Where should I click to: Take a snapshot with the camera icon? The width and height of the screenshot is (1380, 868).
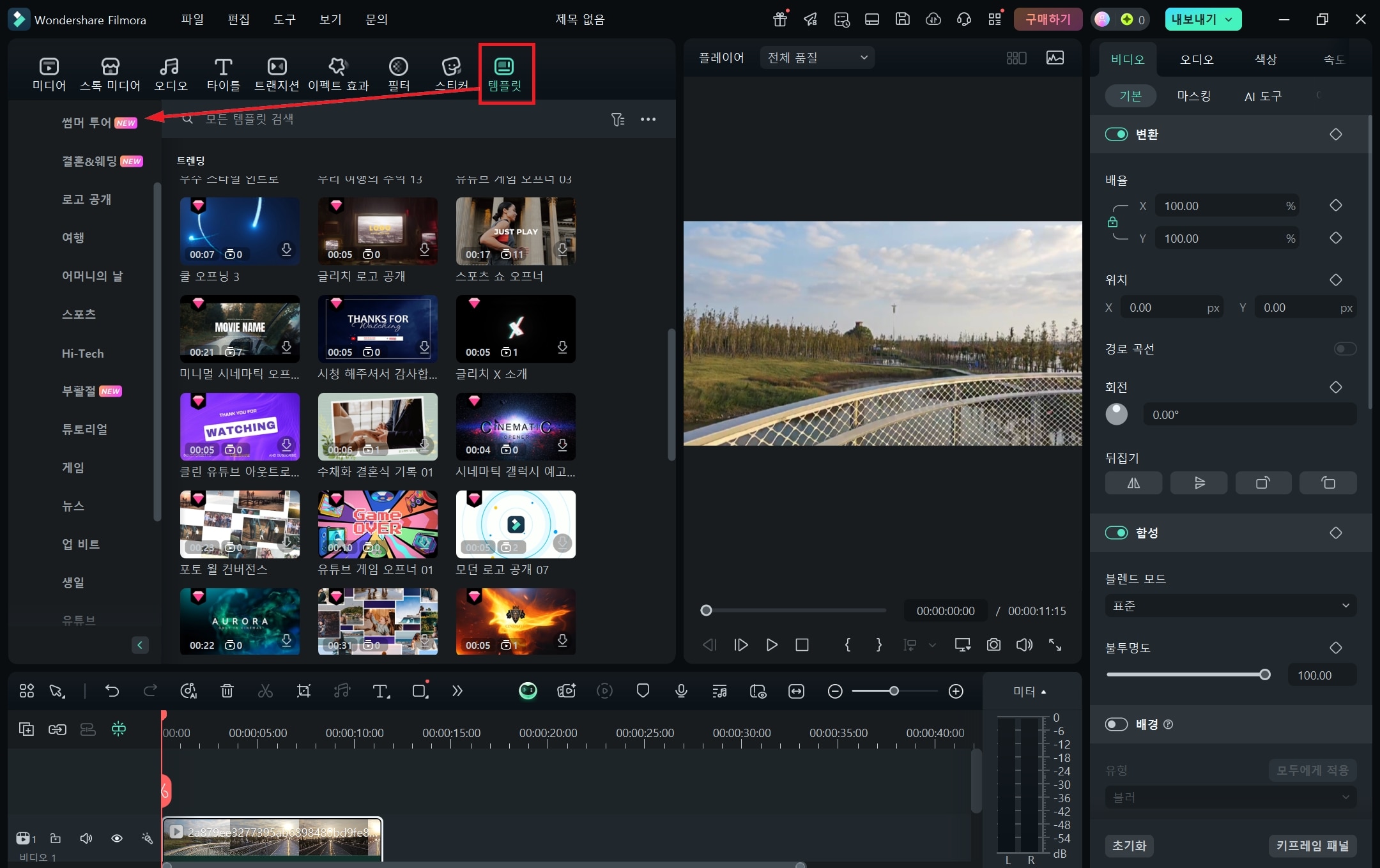pyautogui.click(x=993, y=645)
